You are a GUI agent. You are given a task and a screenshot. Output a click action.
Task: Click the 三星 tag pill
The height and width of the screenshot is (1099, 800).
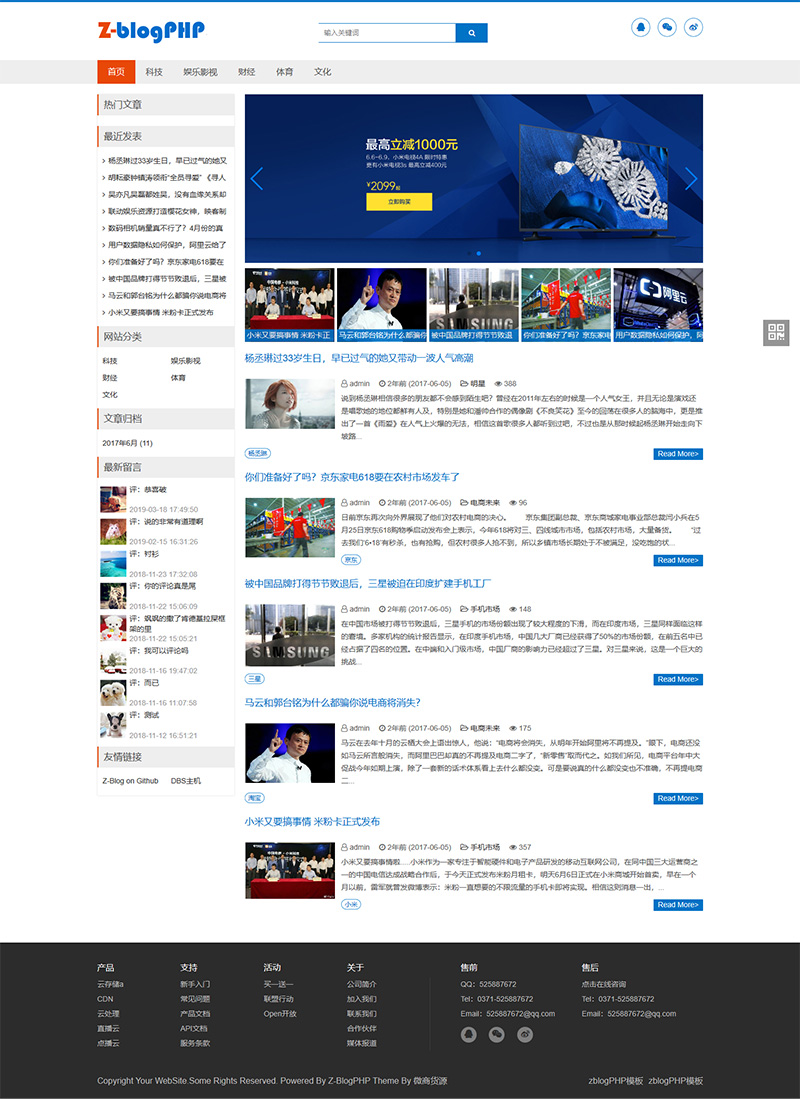tap(255, 679)
